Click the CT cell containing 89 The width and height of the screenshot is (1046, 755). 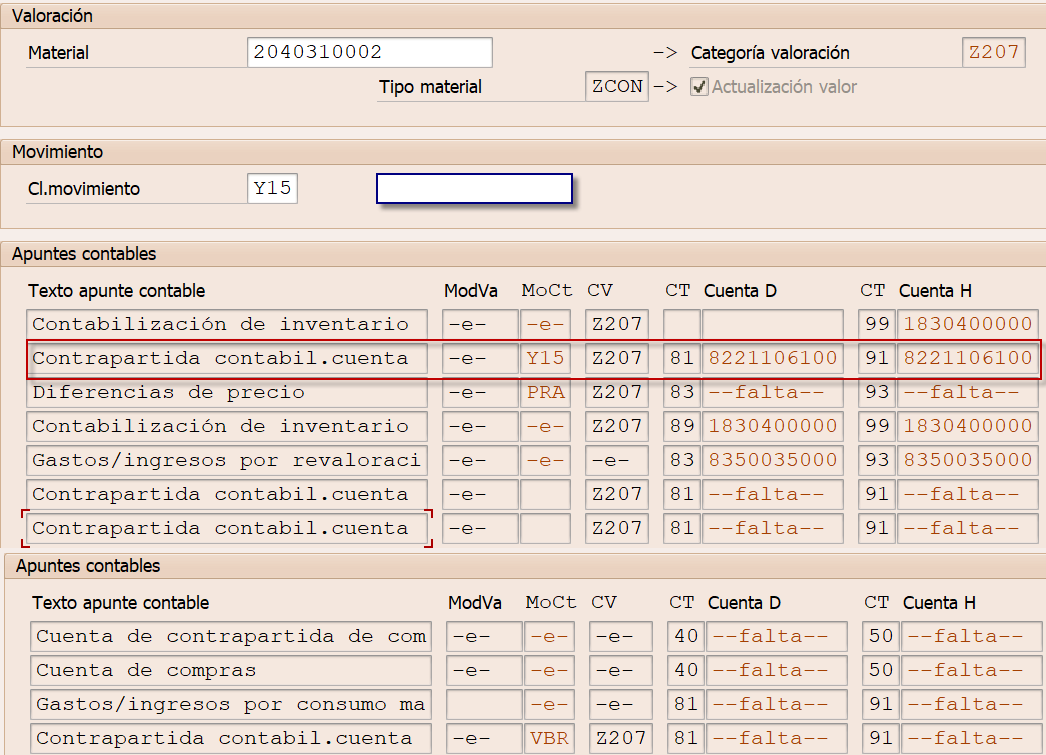click(680, 426)
